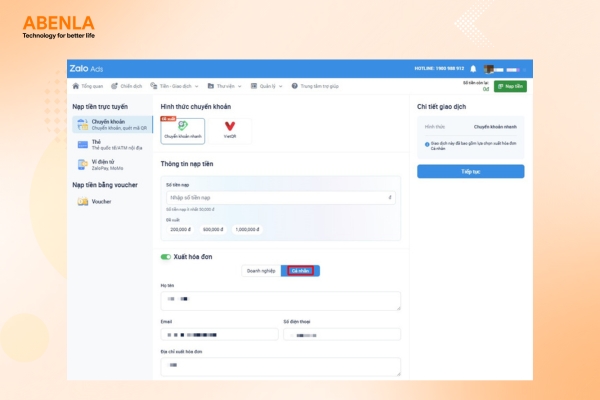
Task: Click the Zalo Ads logo
Action: pos(86,69)
